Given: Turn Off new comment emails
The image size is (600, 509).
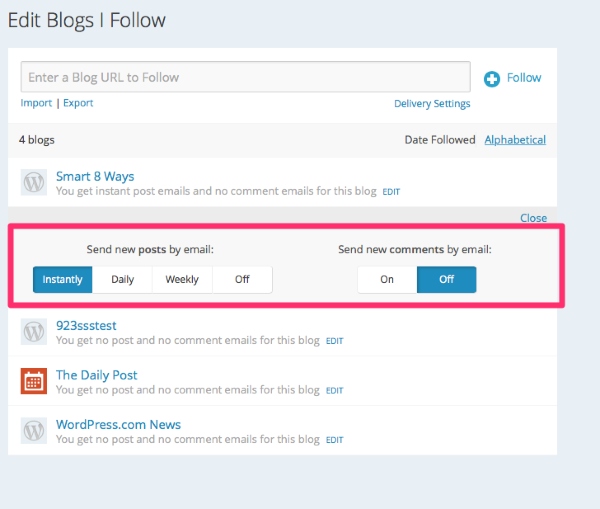Looking at the screenshot, I should [x=446, y=280].
